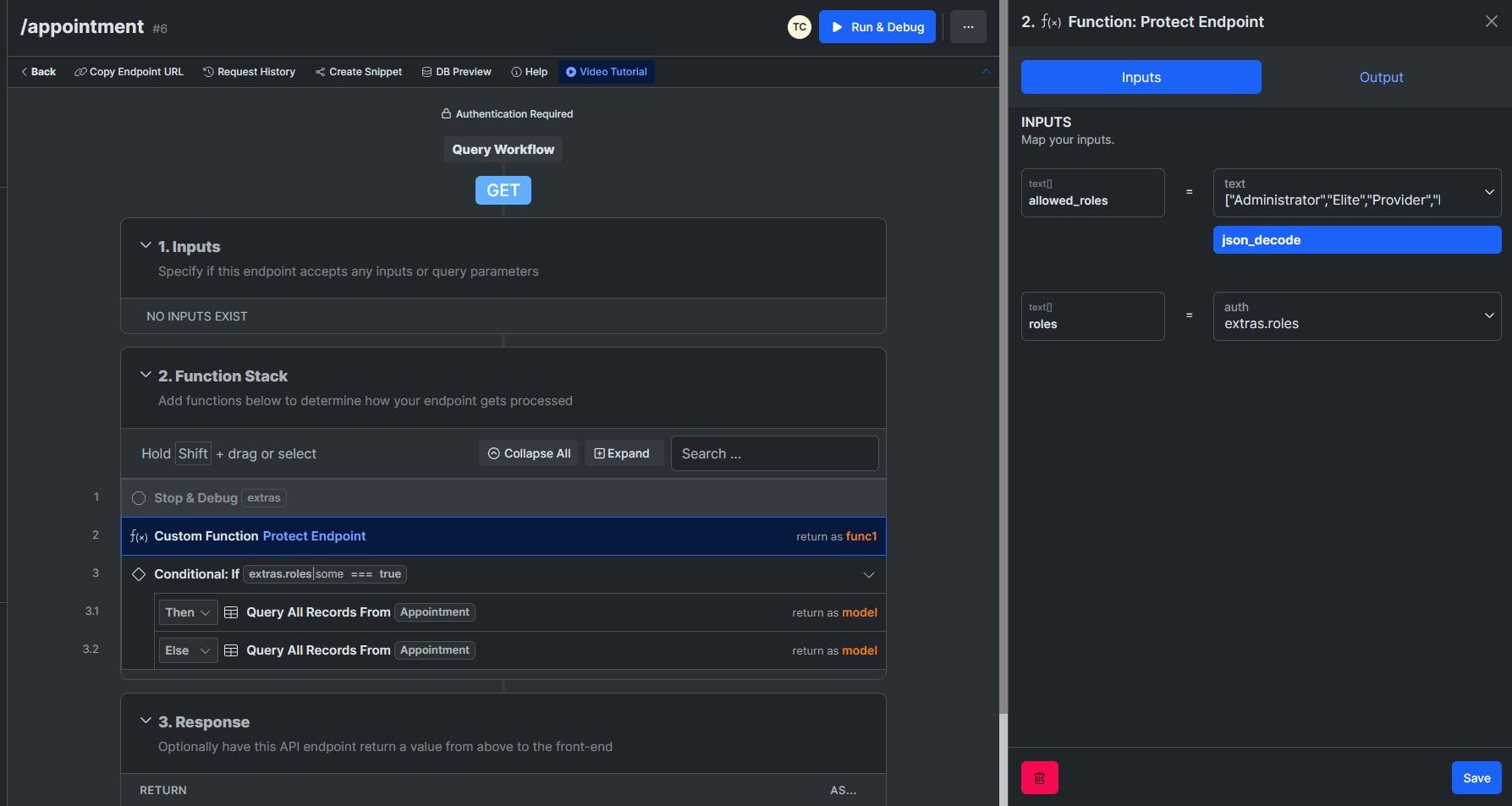The height and width of the screenshot is (806, 1512).
Task: Click the Stop & Debug circle icon
Action: pos(139,498)
